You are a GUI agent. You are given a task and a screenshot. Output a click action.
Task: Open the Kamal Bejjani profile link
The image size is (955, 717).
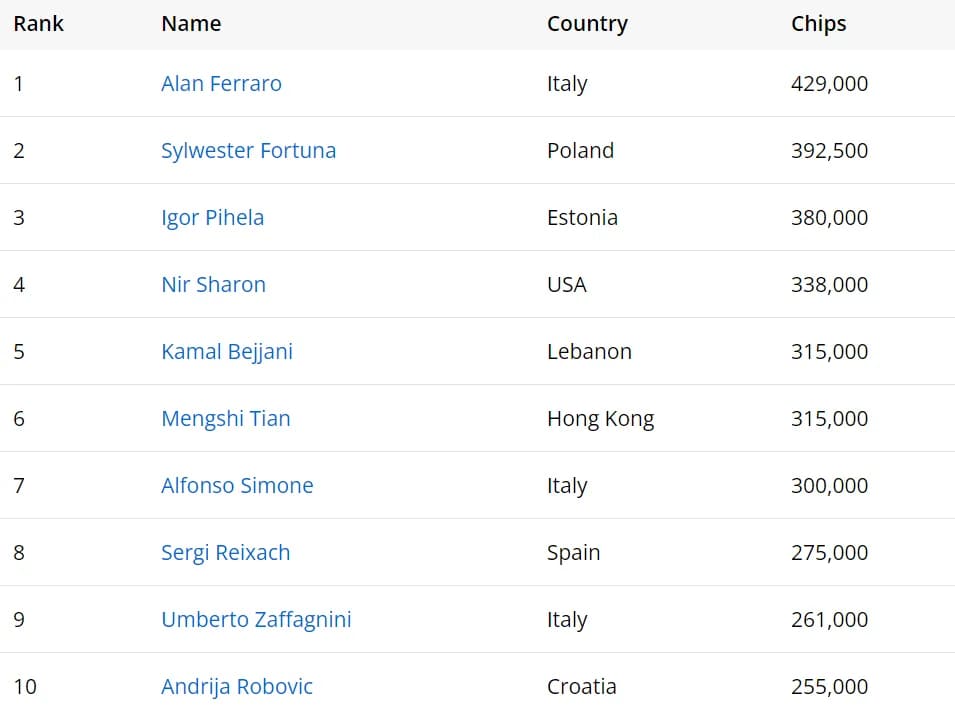[227, 351]
